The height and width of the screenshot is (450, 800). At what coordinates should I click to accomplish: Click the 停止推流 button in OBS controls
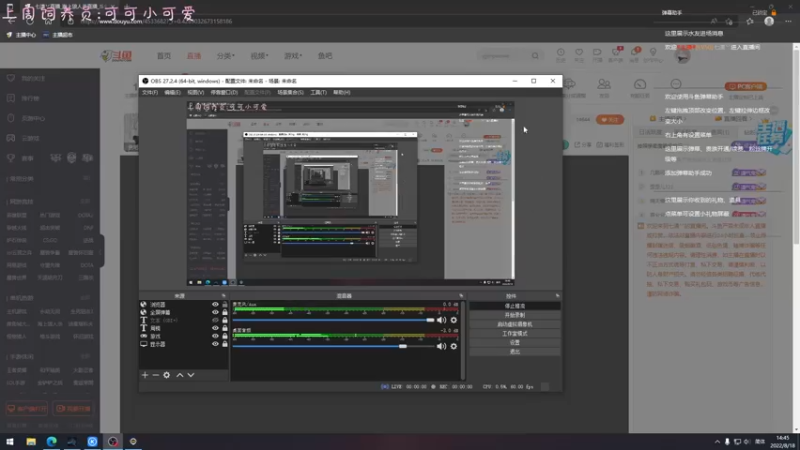tap(515, 306)
